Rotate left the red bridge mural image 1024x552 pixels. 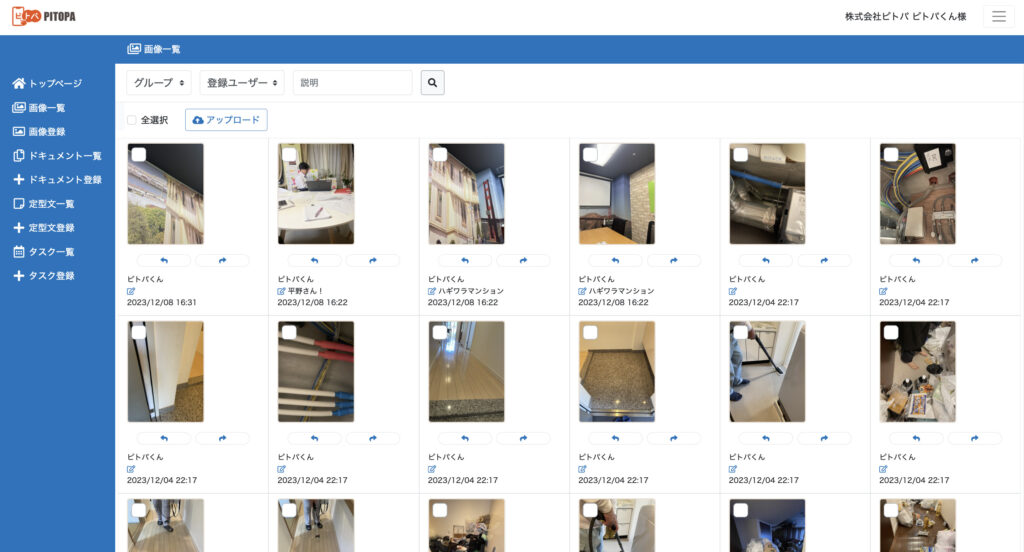point(465,261)
